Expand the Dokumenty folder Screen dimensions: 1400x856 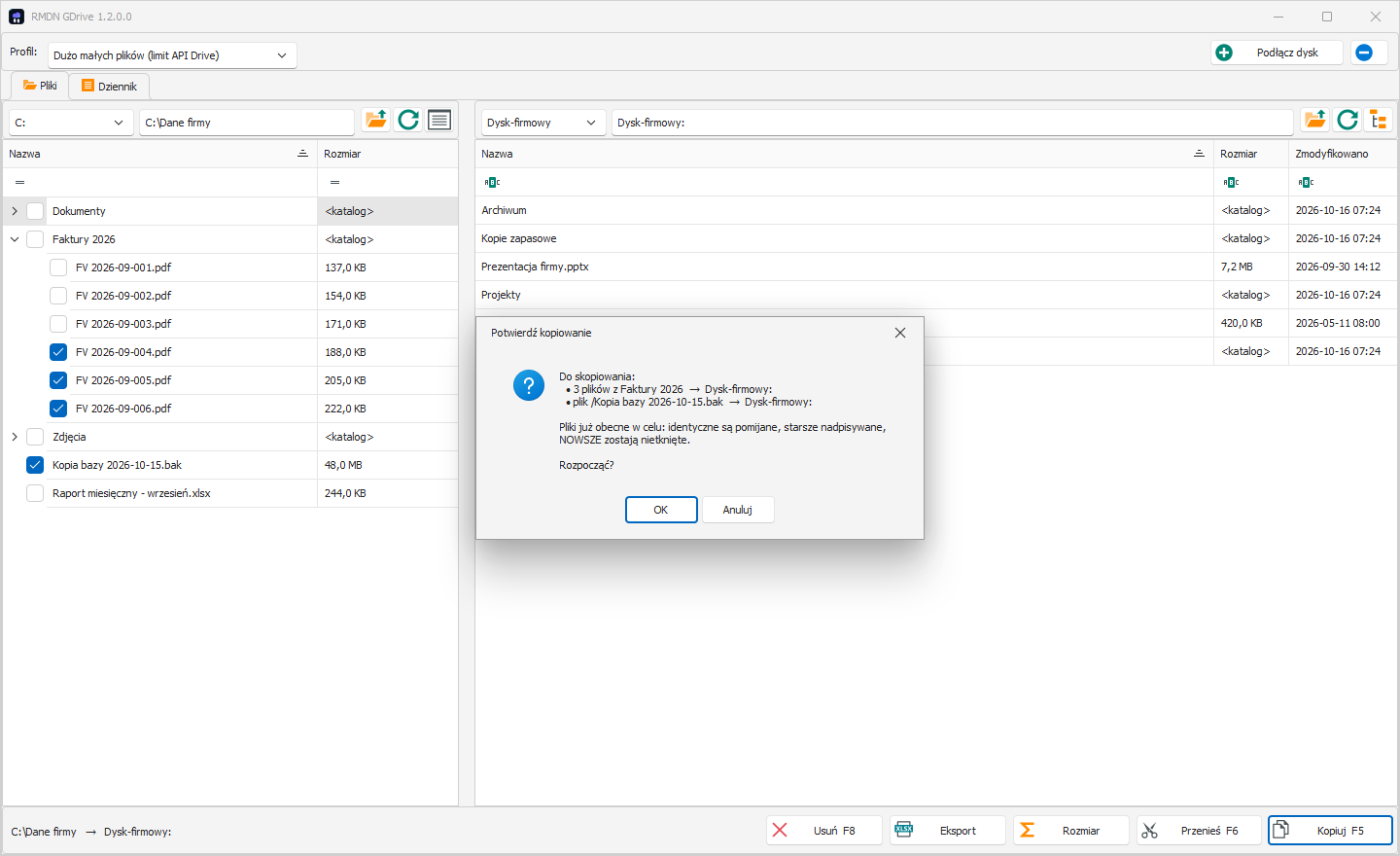(15, 211)
